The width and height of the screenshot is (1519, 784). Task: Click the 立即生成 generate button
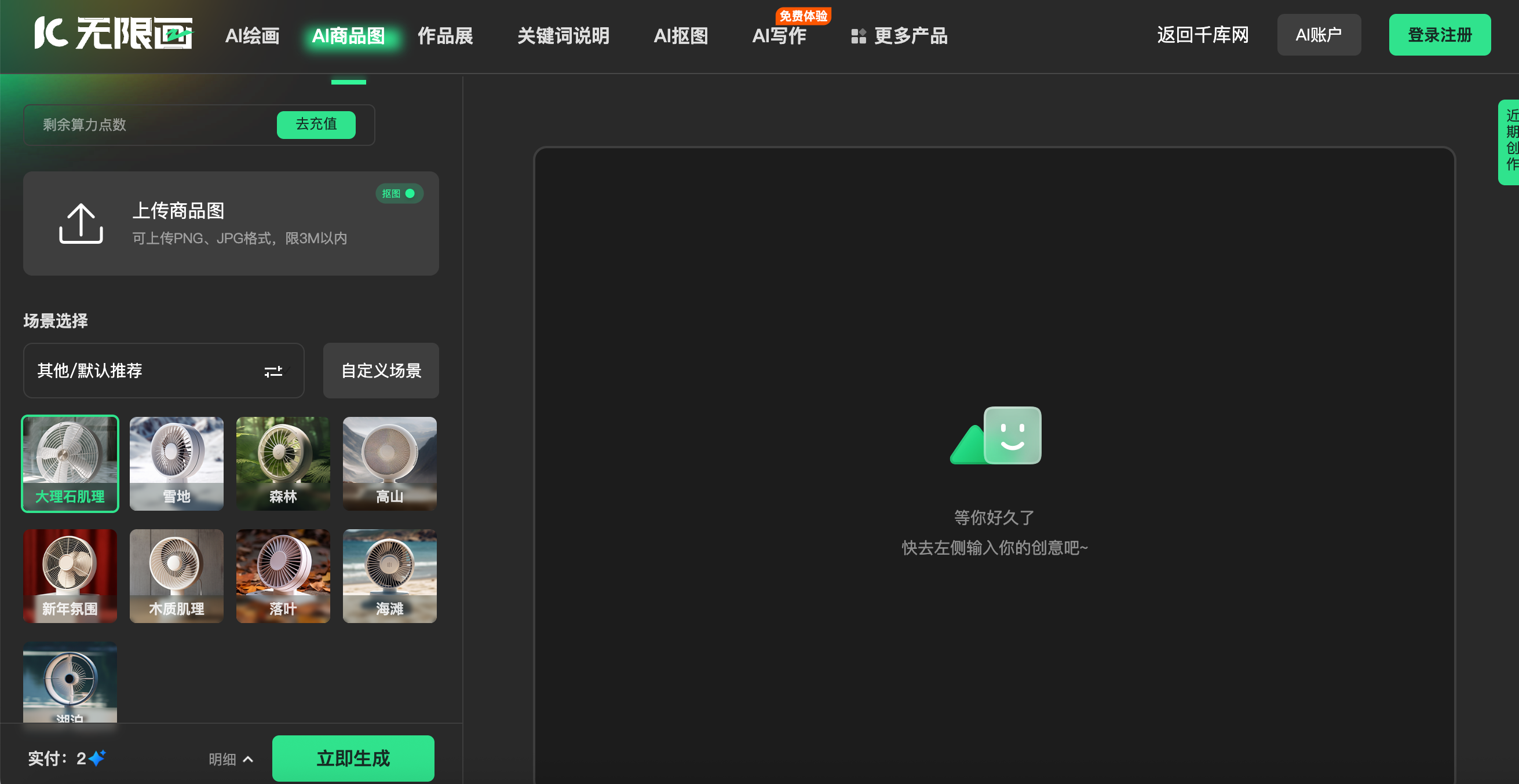tap(353, 759)
